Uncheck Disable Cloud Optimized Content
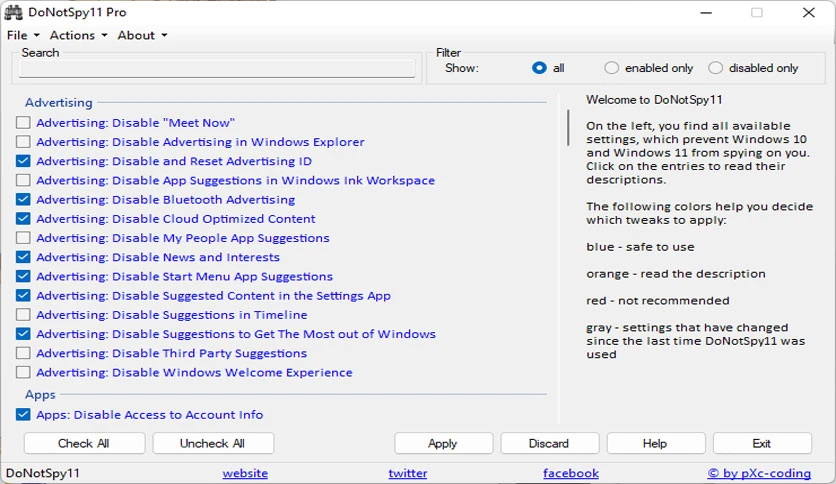Image resolution: width=836 pixels, height=484 pixels. coord(23,219)
